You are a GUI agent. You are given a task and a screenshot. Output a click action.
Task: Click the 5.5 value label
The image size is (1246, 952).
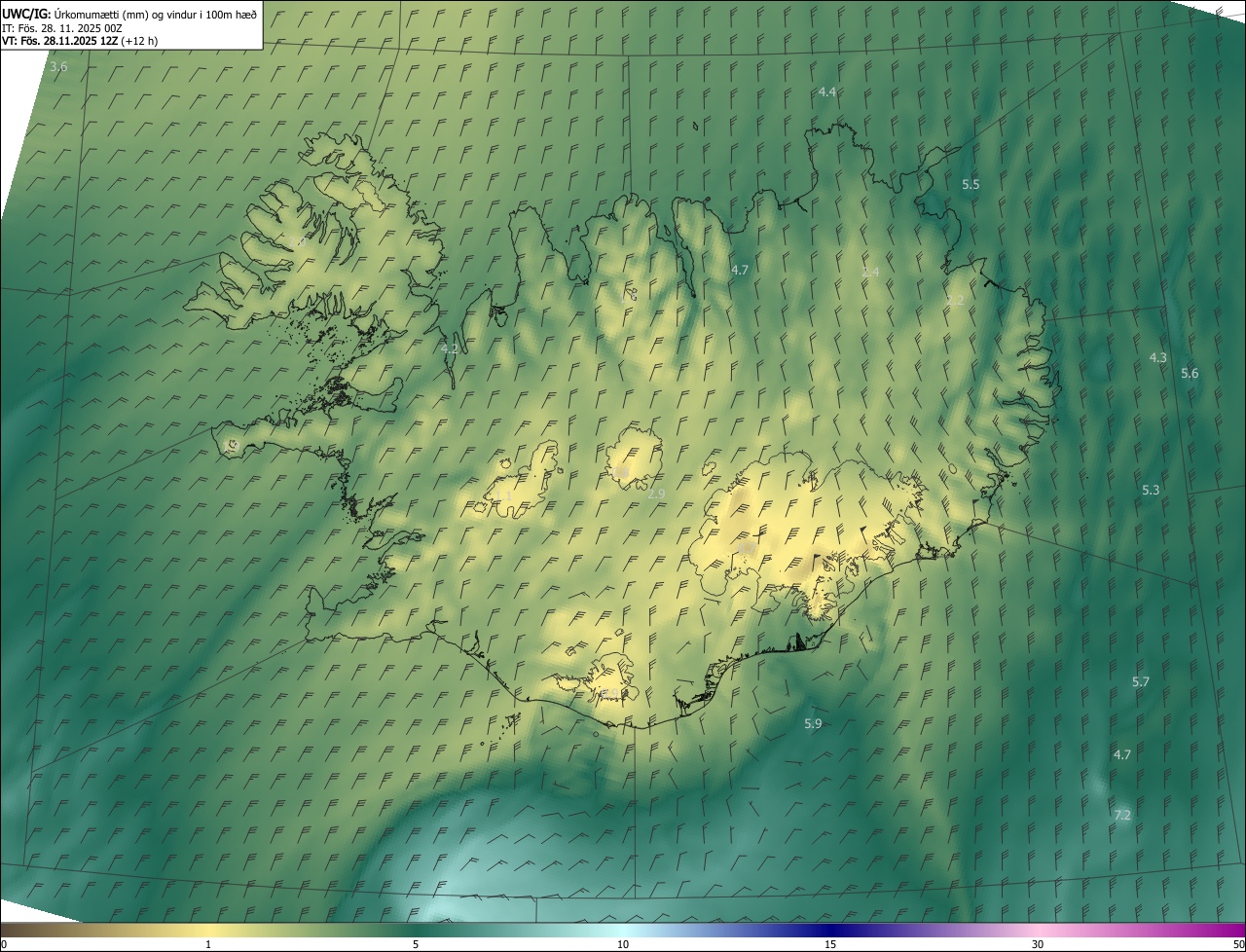click(x=971, y=184)
